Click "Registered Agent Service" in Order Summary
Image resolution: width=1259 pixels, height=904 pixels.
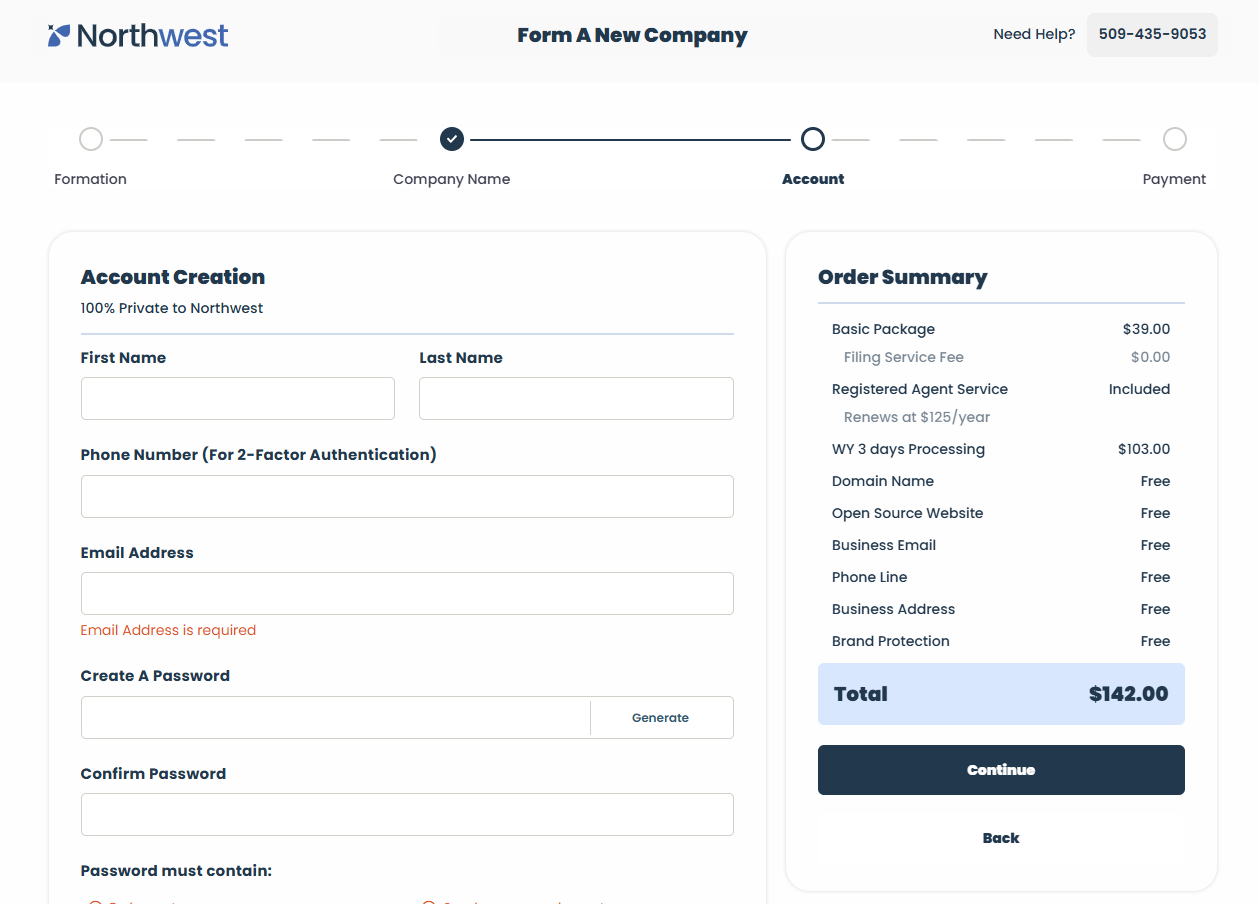[920, 389]
